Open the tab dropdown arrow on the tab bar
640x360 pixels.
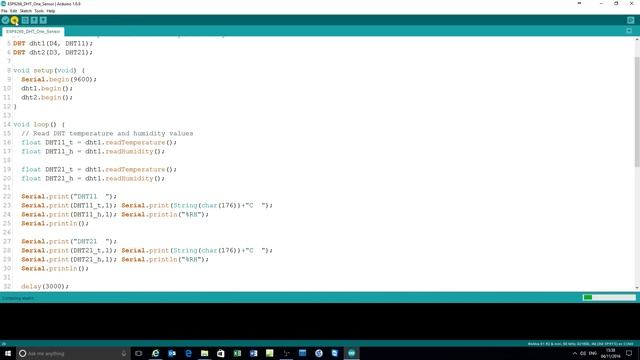629,31
